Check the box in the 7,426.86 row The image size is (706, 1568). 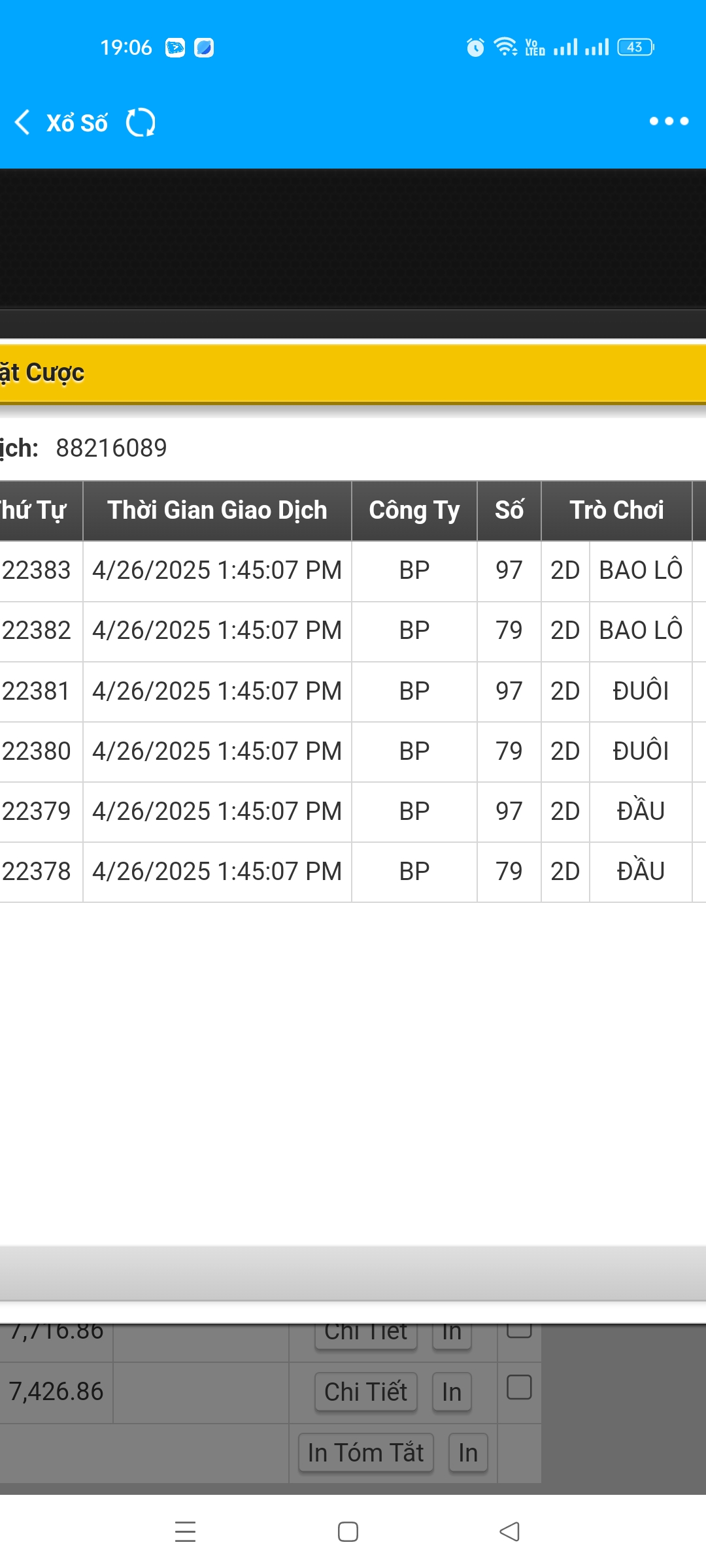point(519,1387)
